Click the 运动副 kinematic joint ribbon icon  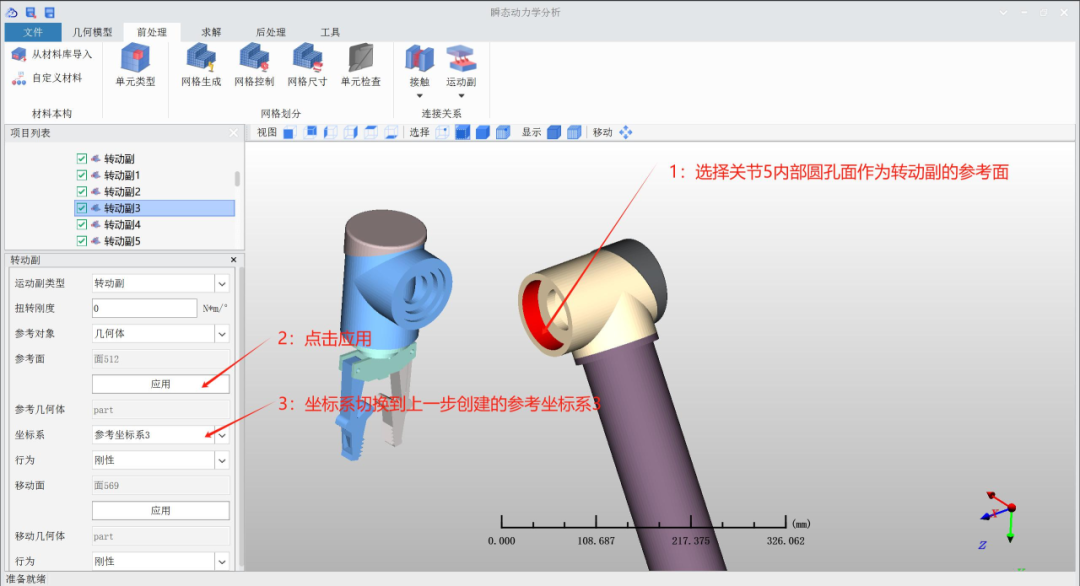pyautogui.click(x=461, y=59)
